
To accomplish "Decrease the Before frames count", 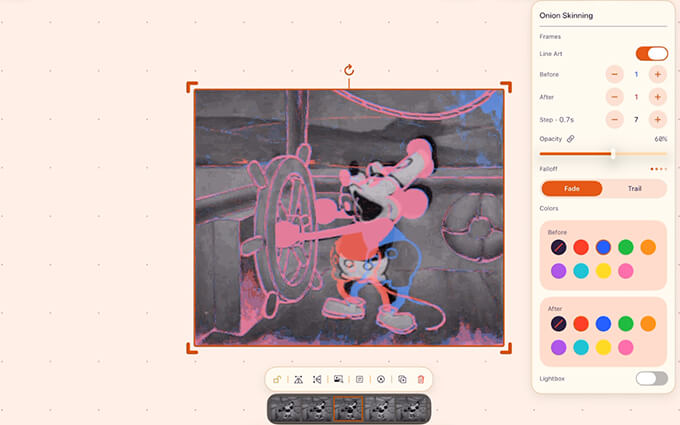I will (x=615, y=74).
